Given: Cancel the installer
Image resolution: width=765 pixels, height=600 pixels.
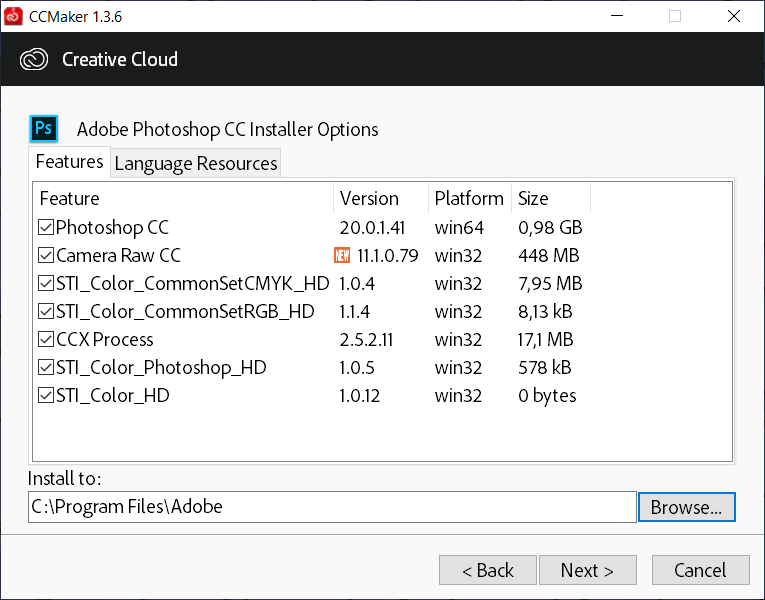Looking at the screenshot, I should tap(701, 570).
